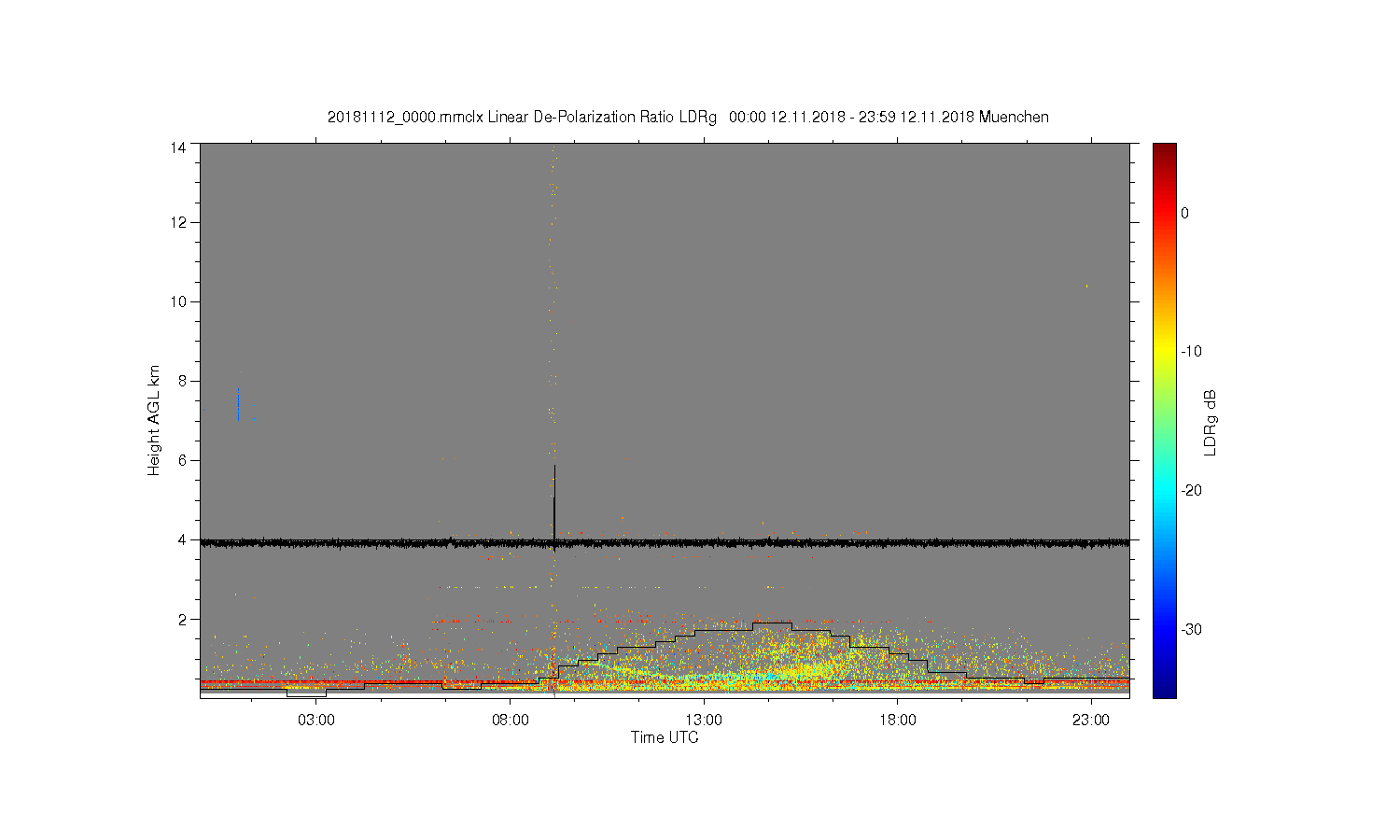Screen dimensions: 1400x840
Task: Click the '4' height tick label
Action: tap(182, 539)
